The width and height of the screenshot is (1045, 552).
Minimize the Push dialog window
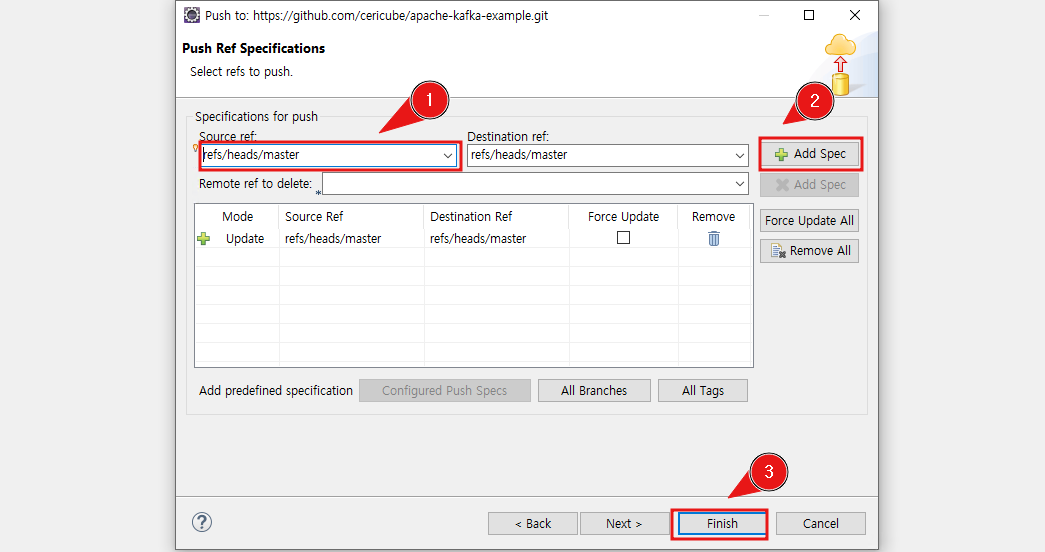click(x=764, y=15)
